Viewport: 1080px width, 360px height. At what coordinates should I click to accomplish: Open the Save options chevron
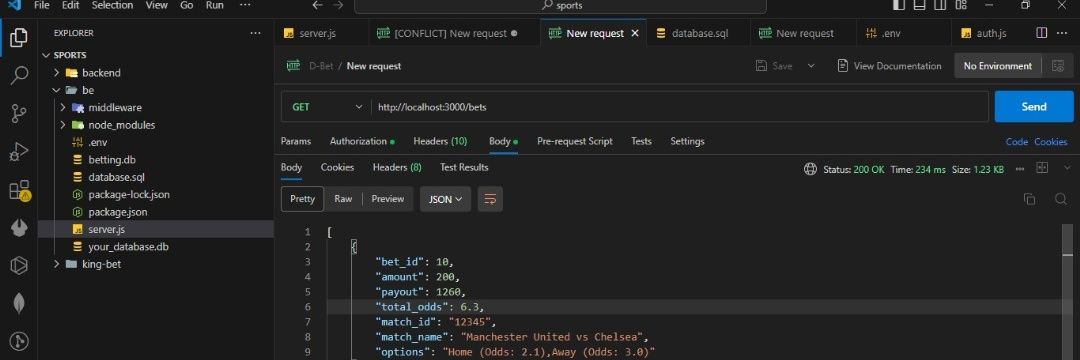point(811,66)
